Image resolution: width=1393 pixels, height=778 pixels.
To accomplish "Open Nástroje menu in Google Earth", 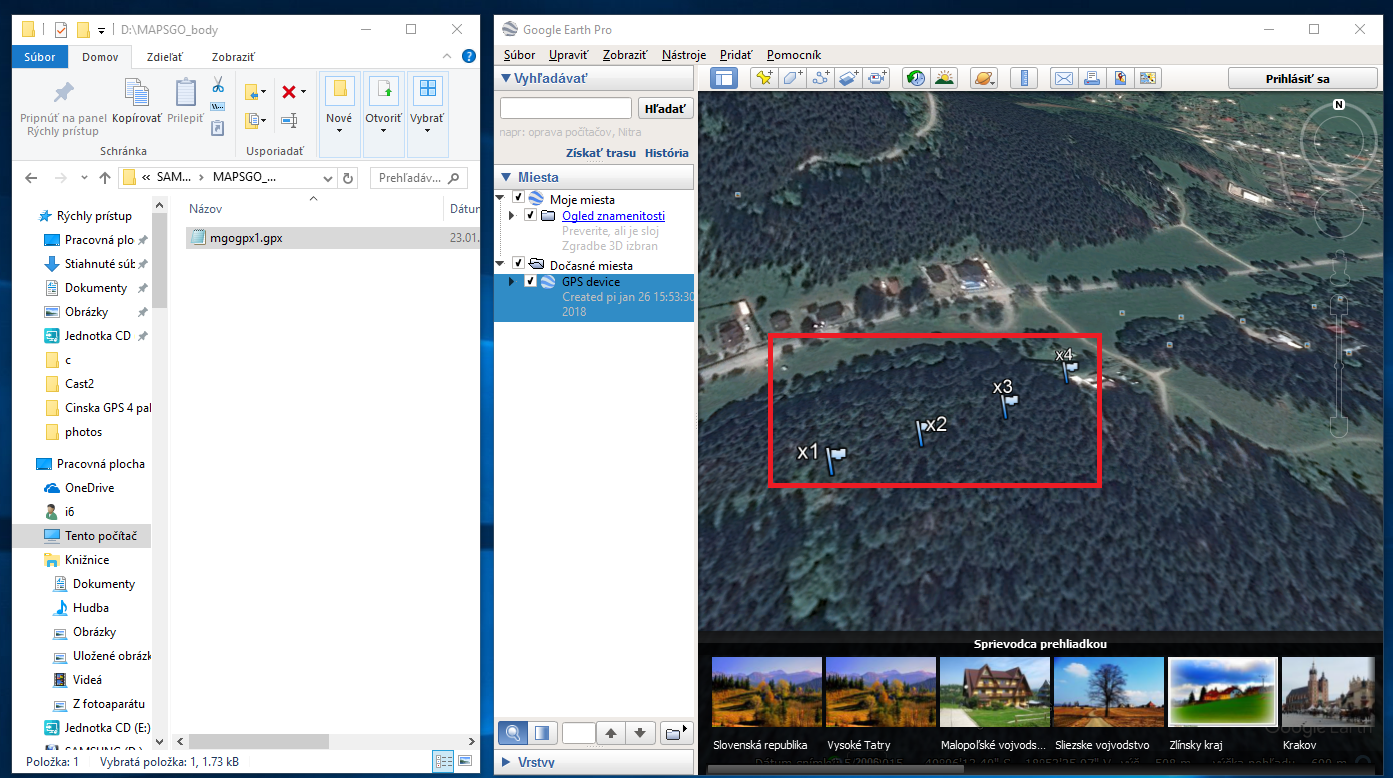I will click(x=684, y=55).
